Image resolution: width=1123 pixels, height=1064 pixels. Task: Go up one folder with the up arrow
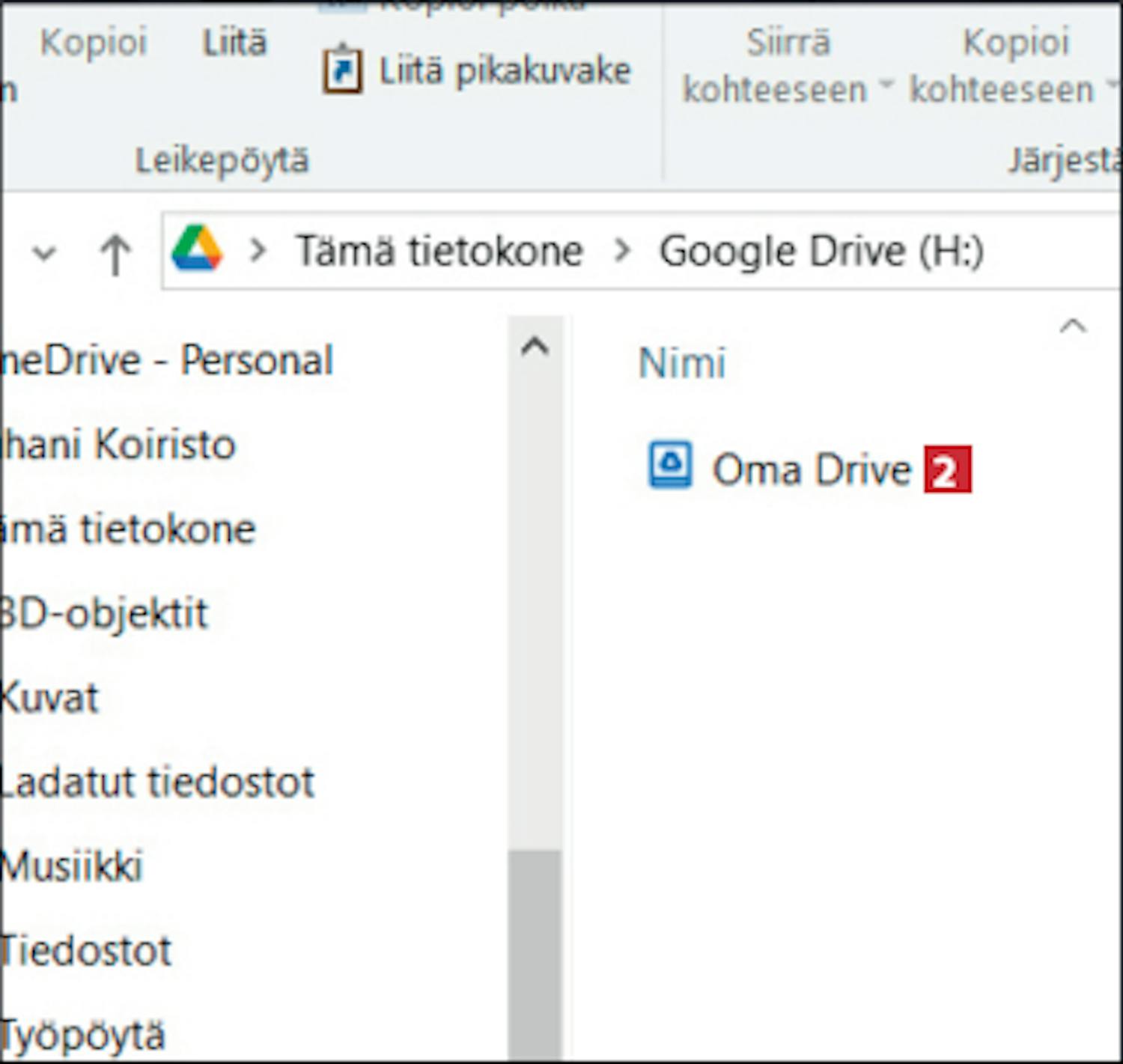coord(115,253)
